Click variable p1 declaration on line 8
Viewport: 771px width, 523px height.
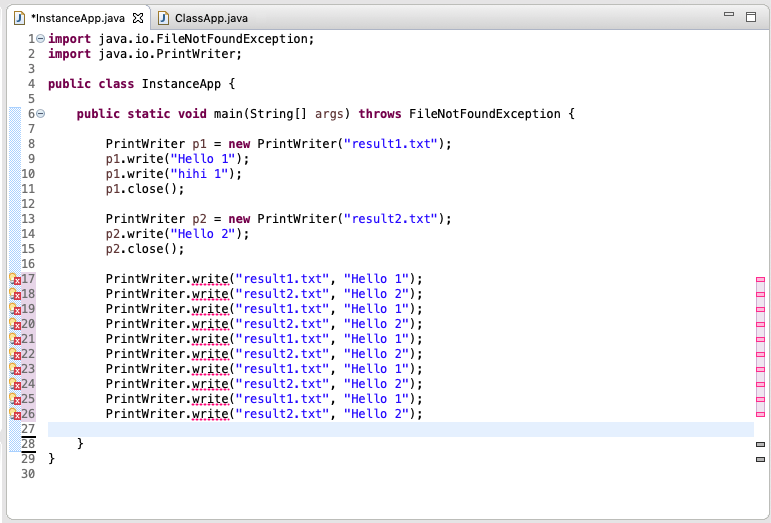(x=199, y=144)
